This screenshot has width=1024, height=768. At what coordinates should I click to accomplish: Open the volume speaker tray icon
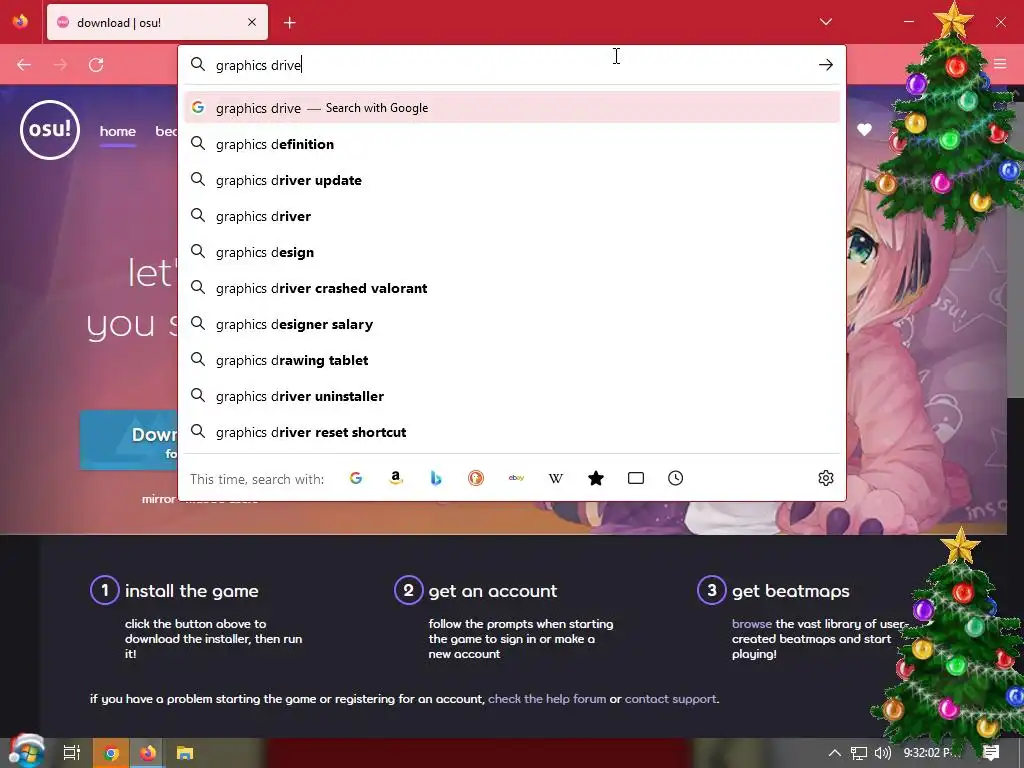pos(882,753)
